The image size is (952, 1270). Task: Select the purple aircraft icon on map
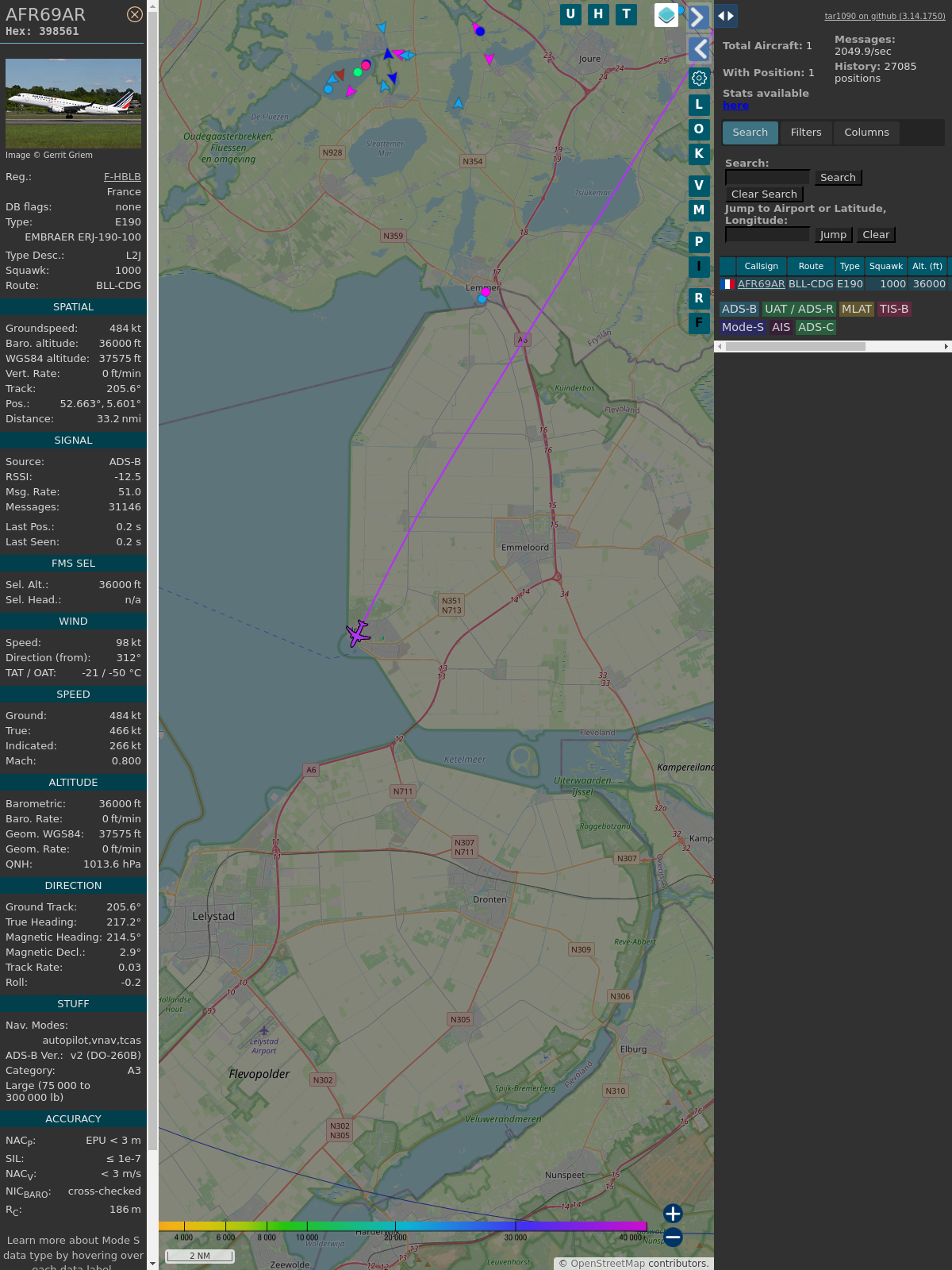358,633
